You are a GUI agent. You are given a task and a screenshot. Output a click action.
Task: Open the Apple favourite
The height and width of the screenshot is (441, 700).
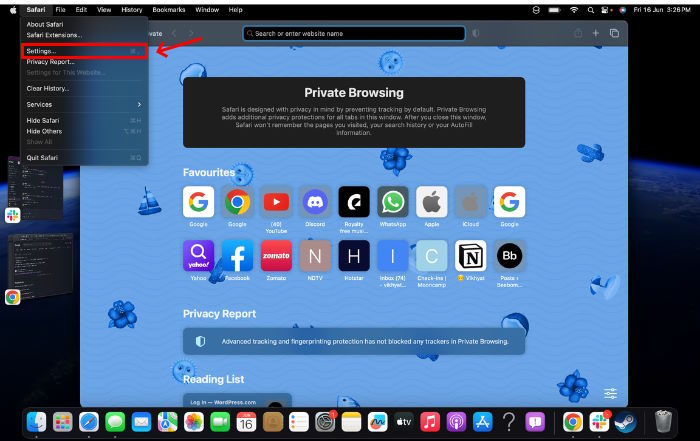[432, 202]
